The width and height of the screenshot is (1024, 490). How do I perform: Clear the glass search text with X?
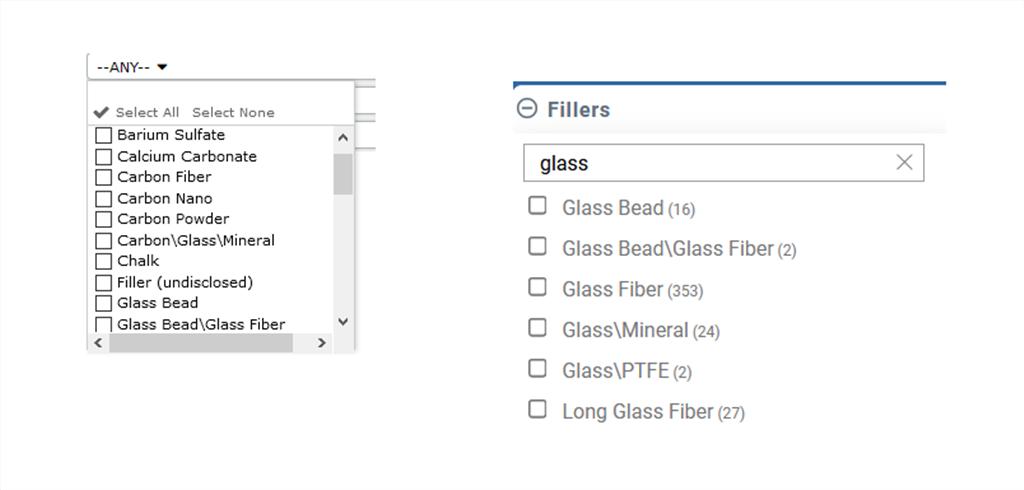904,163
